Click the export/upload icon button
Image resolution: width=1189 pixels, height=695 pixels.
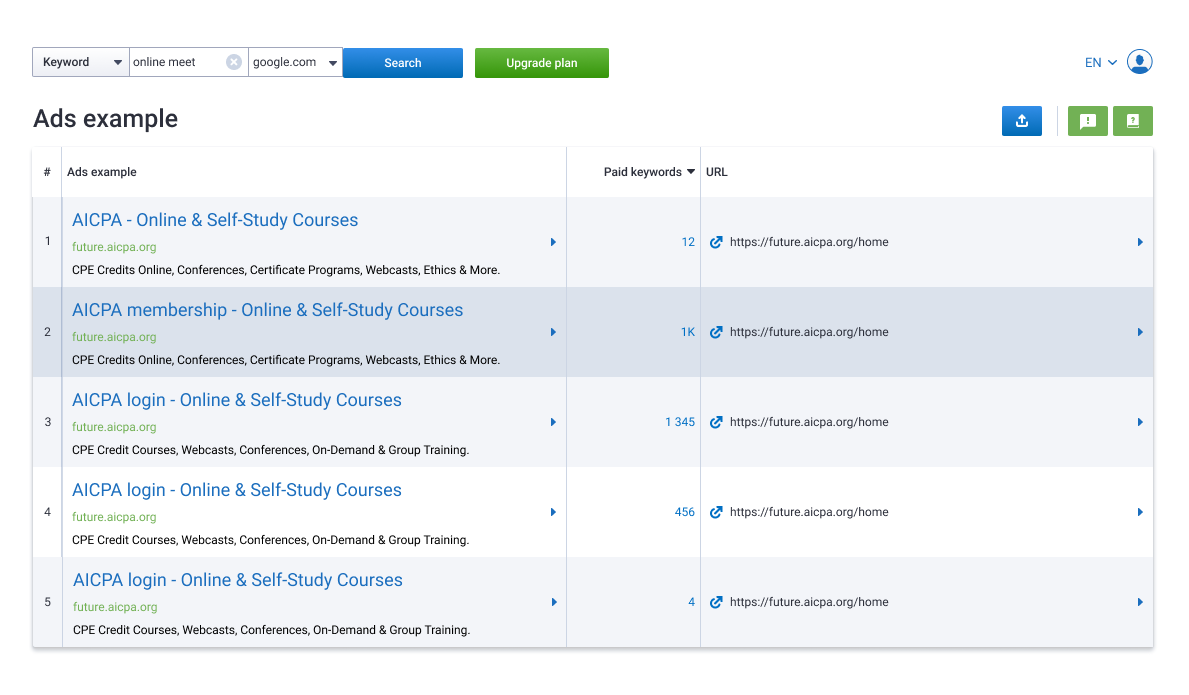[1021, 121]
